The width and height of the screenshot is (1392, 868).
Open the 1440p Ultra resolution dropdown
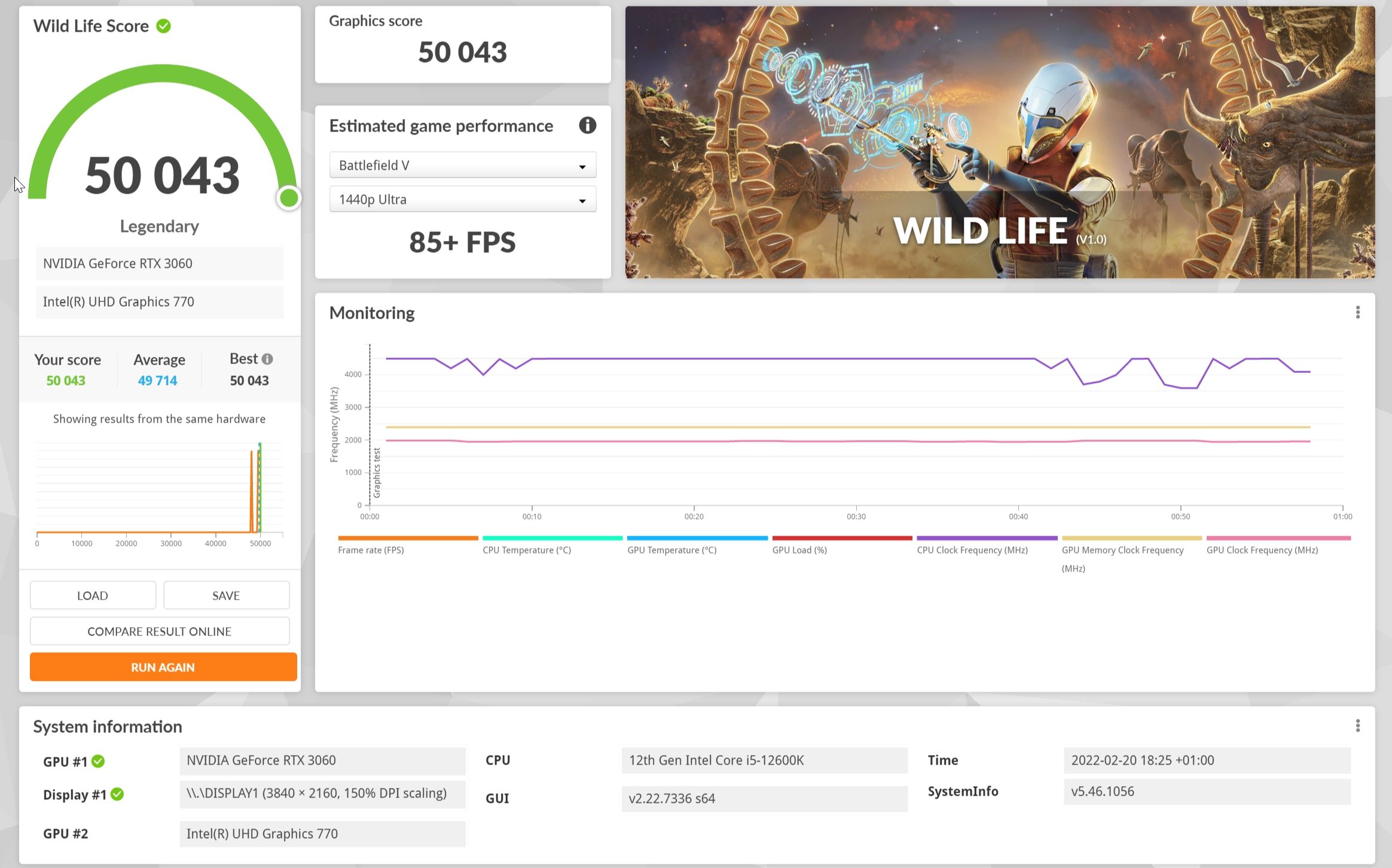click(x=462, y=199)
